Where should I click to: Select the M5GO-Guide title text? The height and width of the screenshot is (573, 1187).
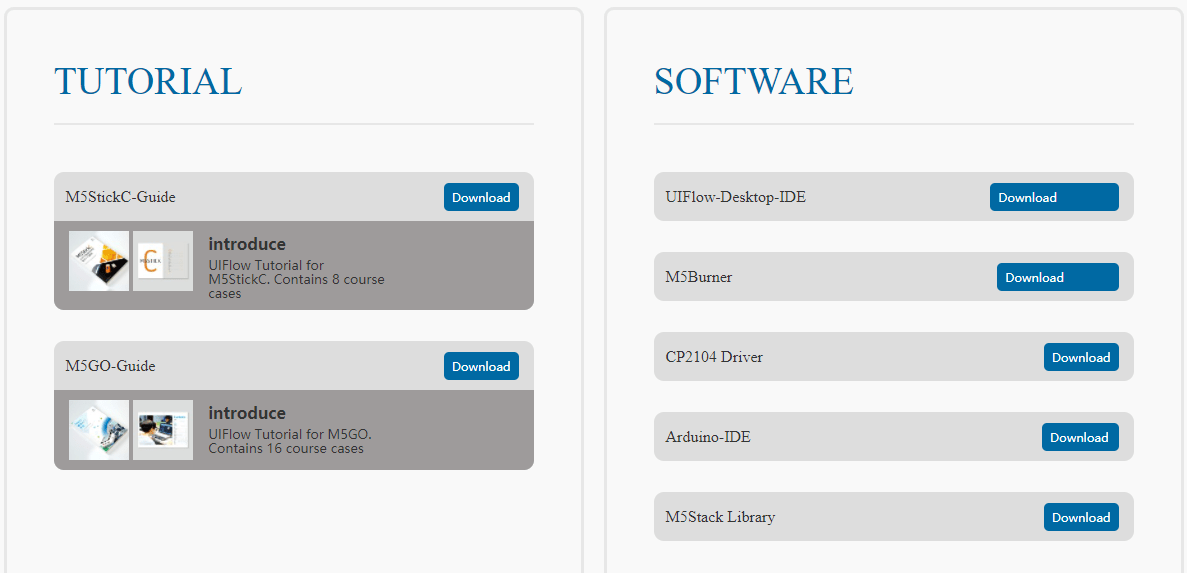point(110,366)
